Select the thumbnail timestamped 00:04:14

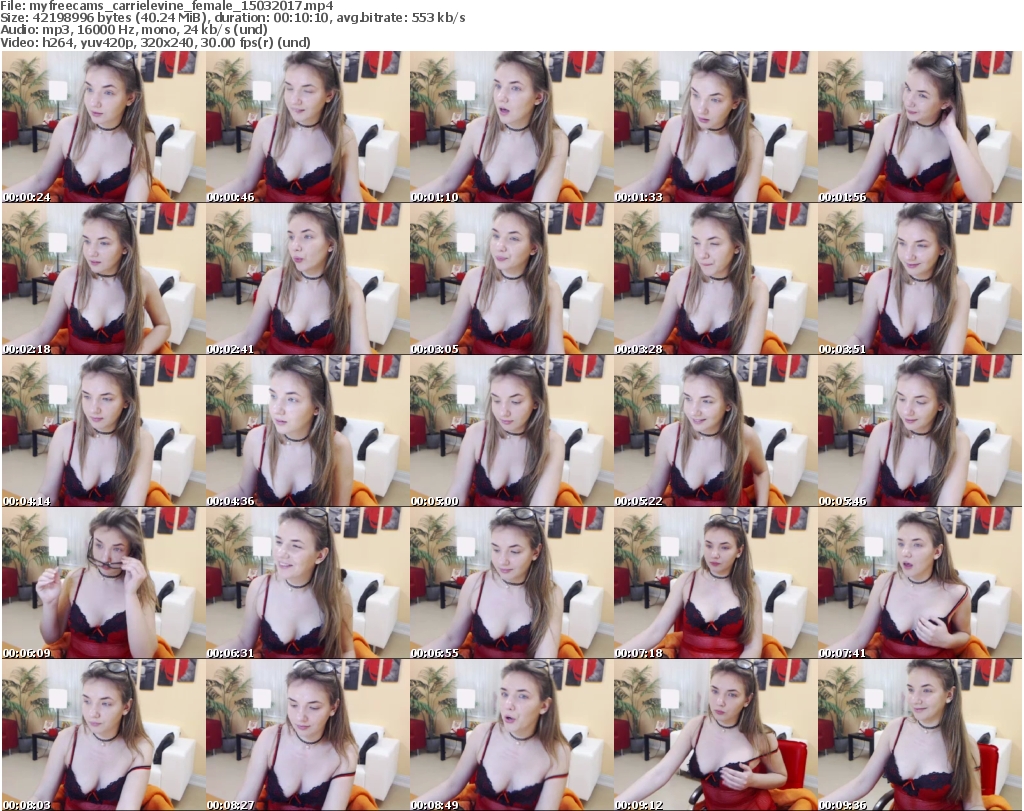click(103, 430)
